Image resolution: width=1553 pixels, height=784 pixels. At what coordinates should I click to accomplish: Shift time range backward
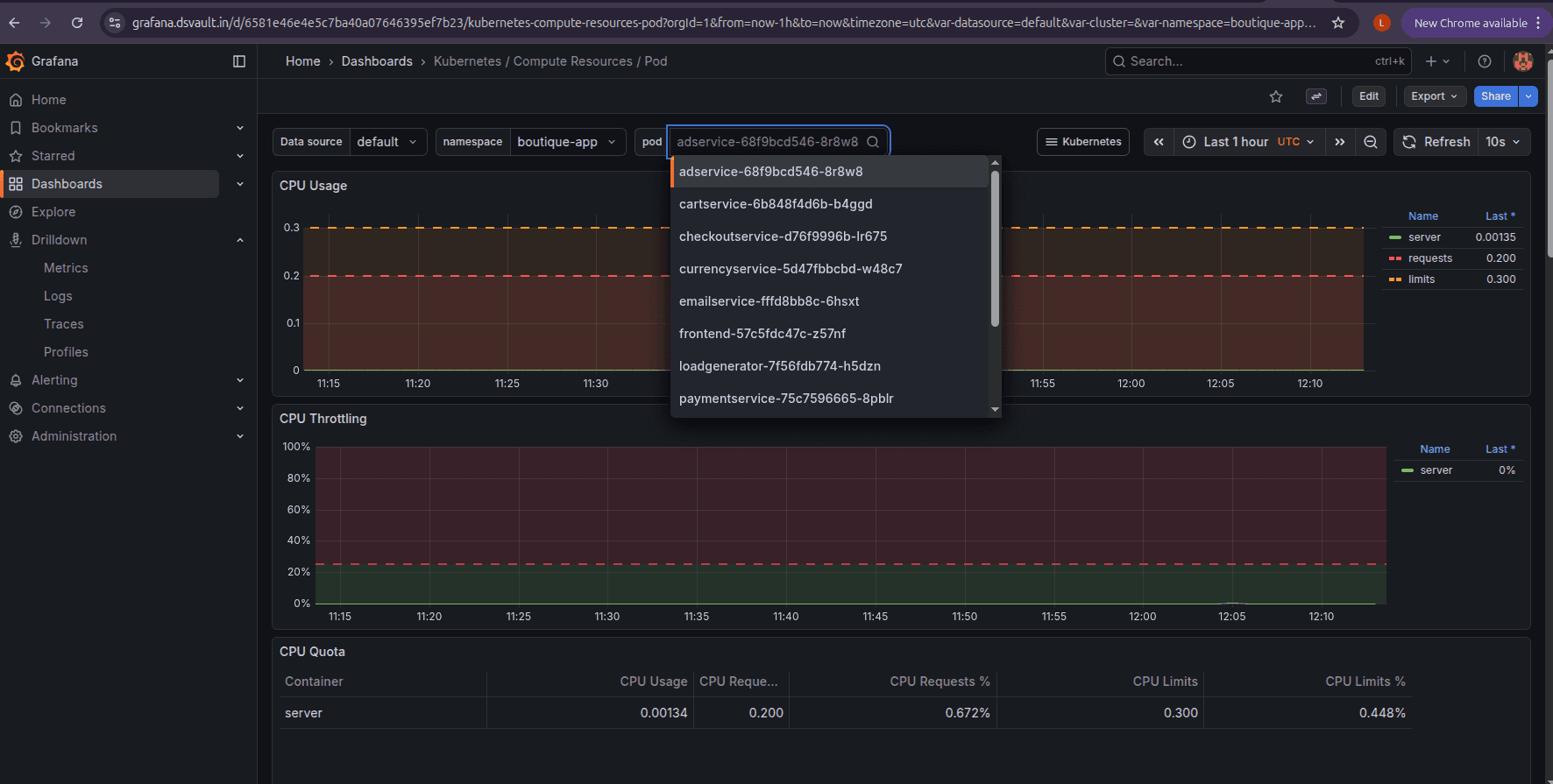click(x=1159, y=142)
